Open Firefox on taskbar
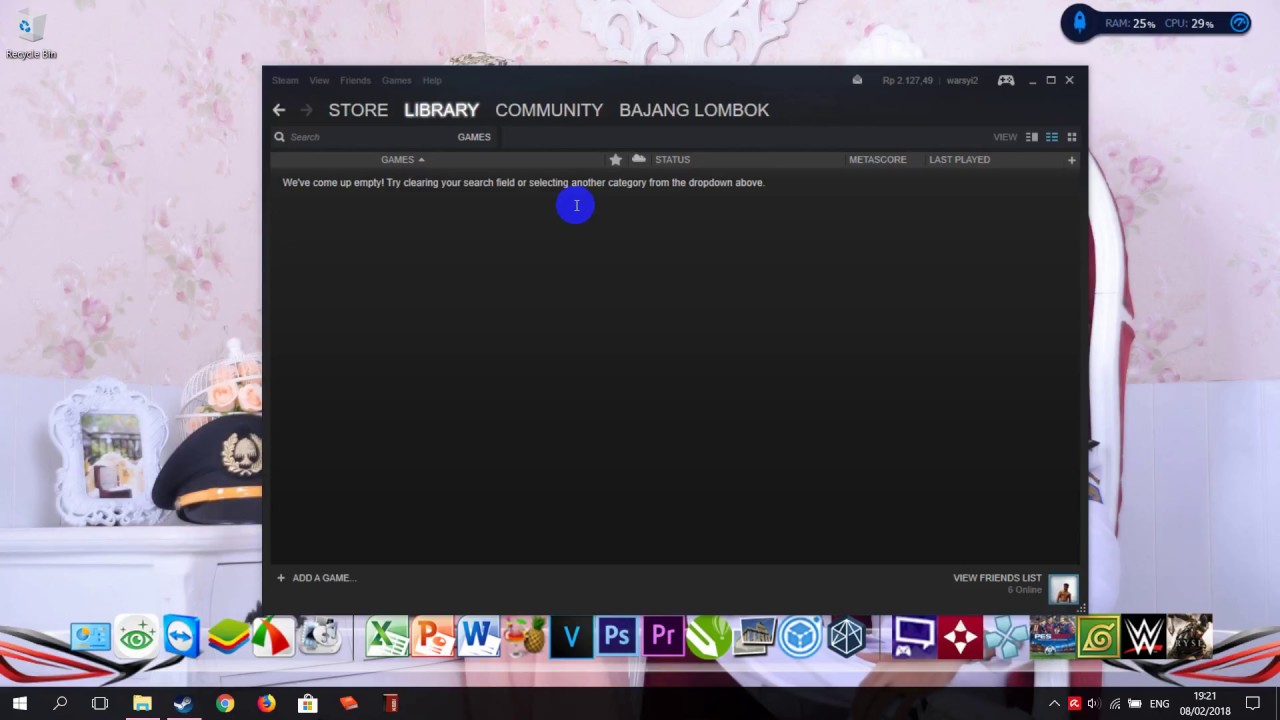 tap(266, 704)
